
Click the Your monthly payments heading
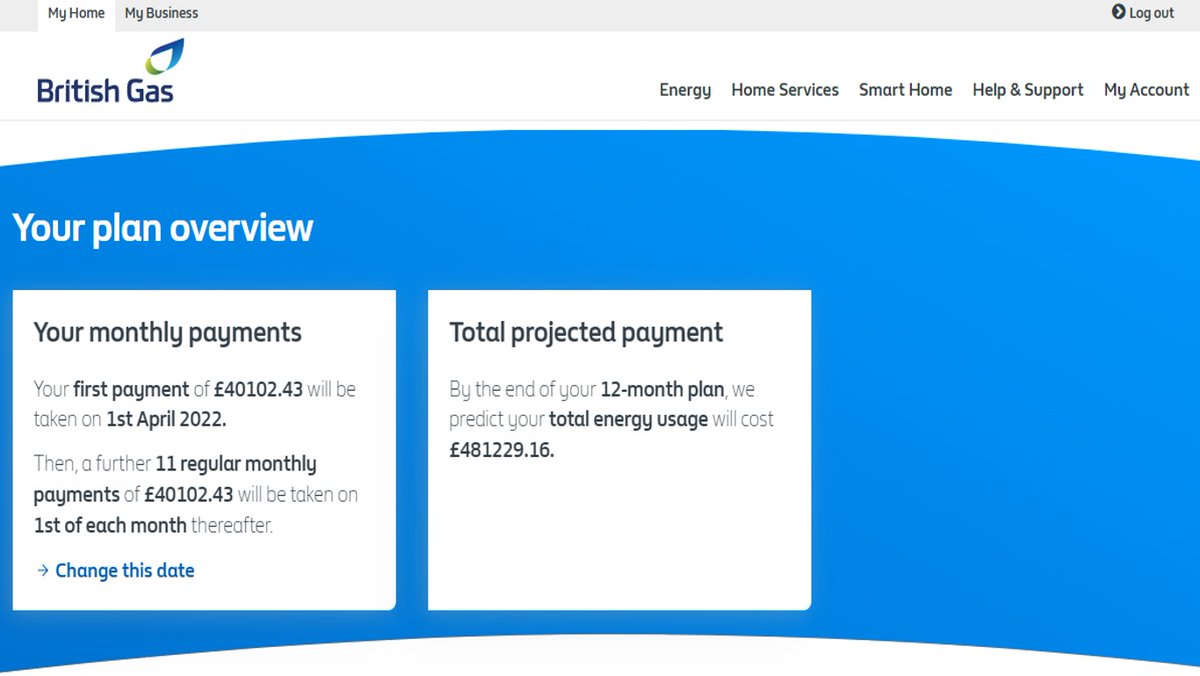[168, 333]
